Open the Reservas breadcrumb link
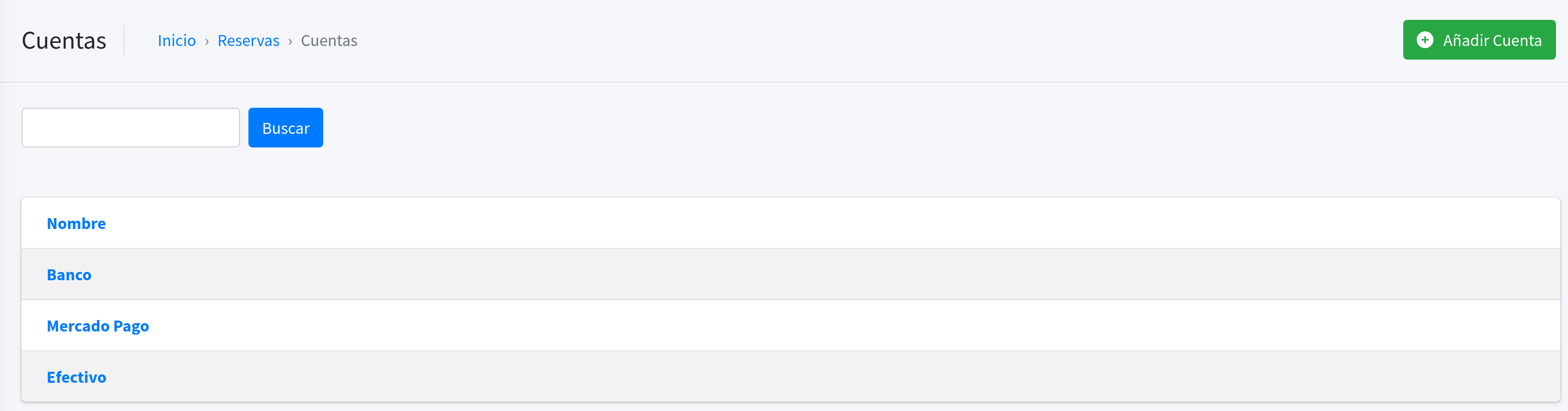Image resolution: width=1568 pixels, height=411 pixels. click(248, 41)
